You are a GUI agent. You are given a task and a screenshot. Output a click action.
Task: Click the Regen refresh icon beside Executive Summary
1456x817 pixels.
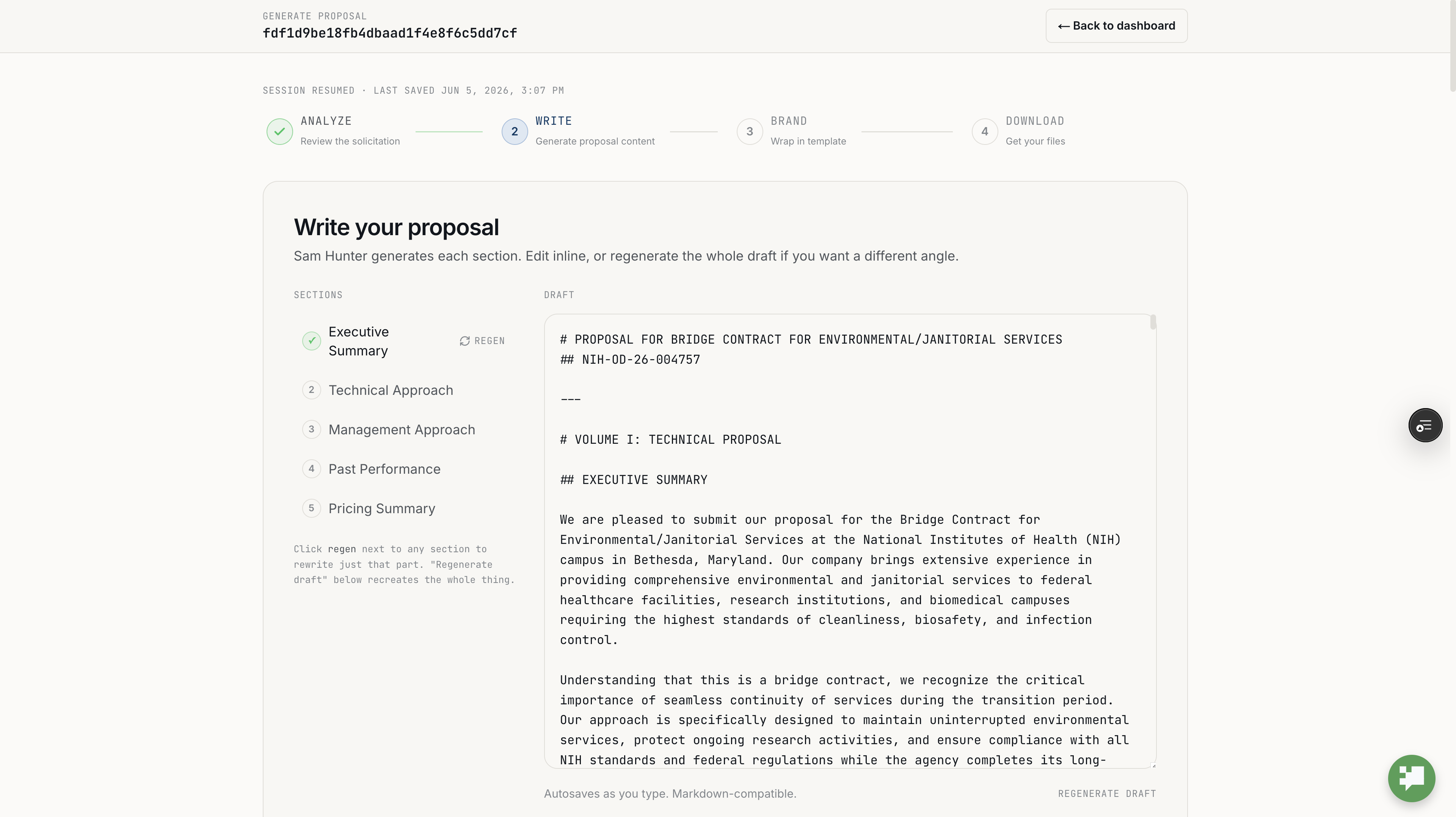click(464, 341)
